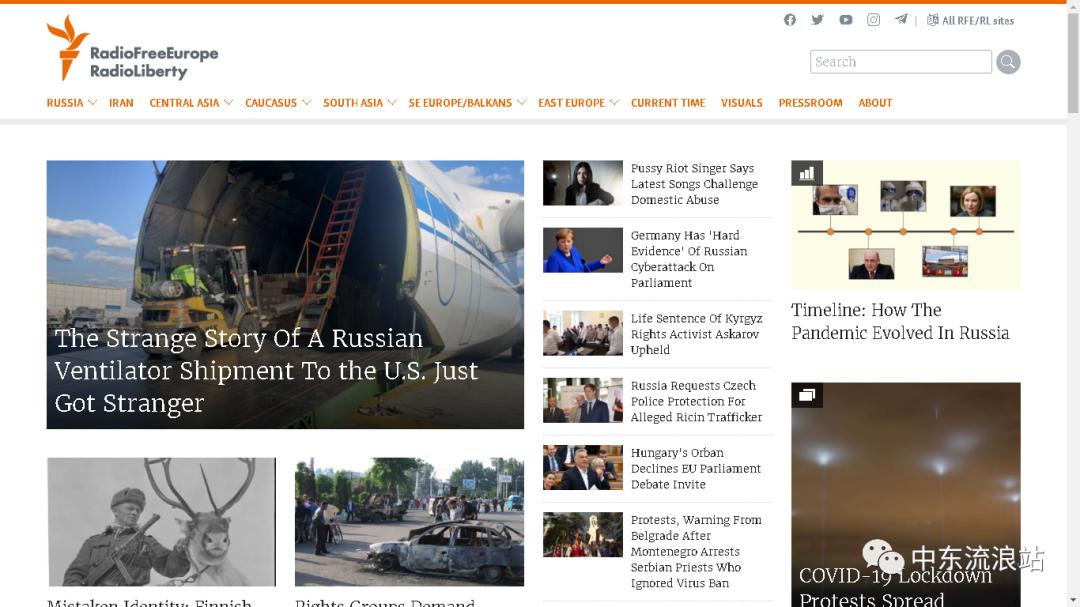Expand the East Europe menu chevron
Image resolution: width=1080 pixels, height=607 pixels.
pos(614,103)
